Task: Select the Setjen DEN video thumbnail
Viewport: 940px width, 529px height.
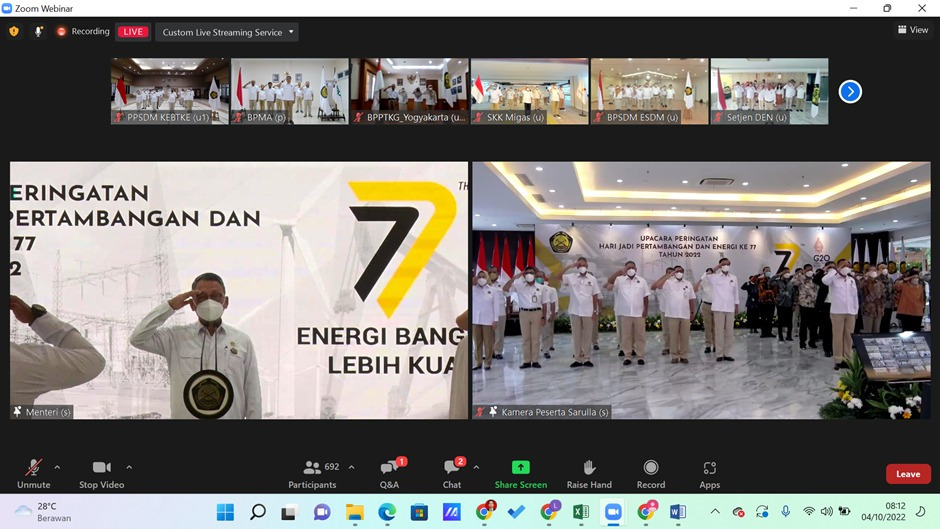Action: tap(769, 91)
